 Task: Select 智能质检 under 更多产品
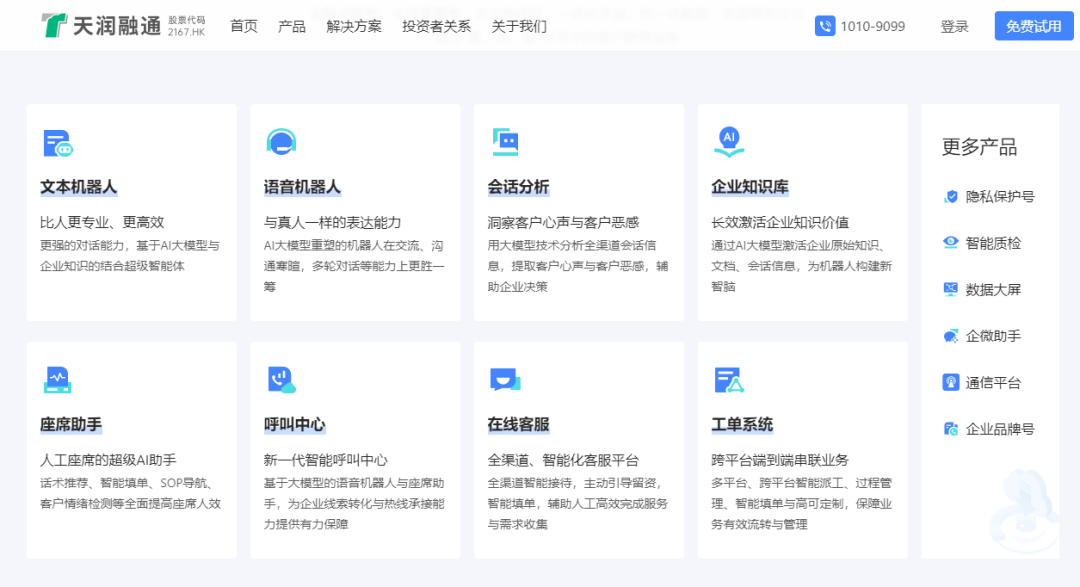(982, 243)
